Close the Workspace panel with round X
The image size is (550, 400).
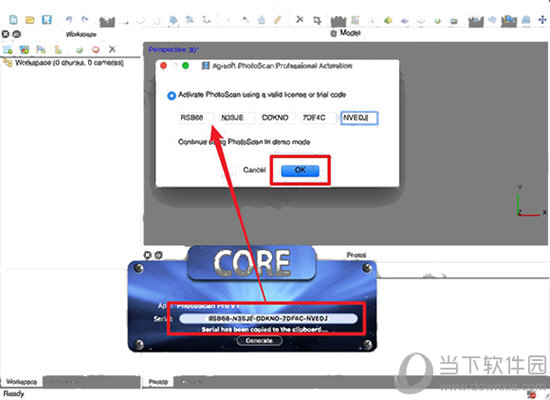5,34
